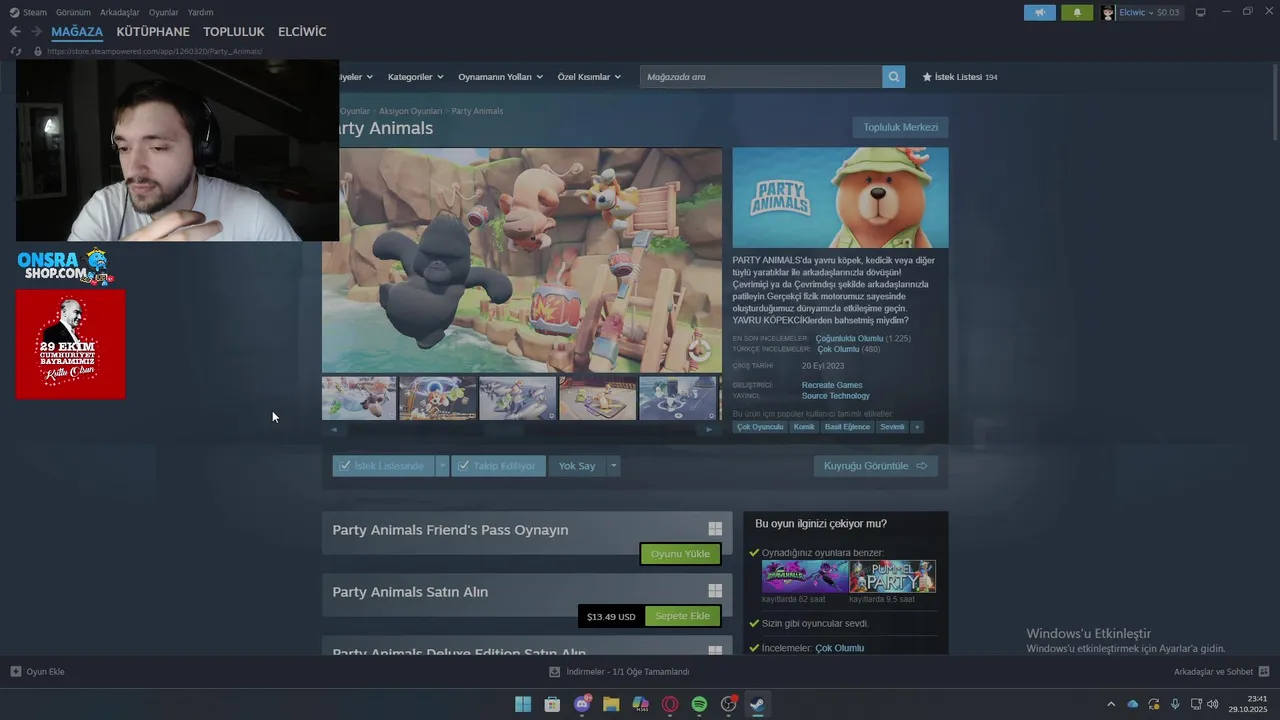
Task: Show hidden system tray icons
Action: [1111, 704]
